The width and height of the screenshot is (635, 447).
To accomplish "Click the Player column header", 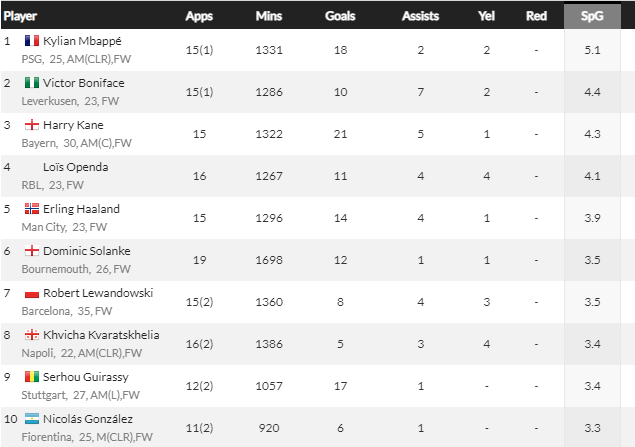I will click(20, 16).
